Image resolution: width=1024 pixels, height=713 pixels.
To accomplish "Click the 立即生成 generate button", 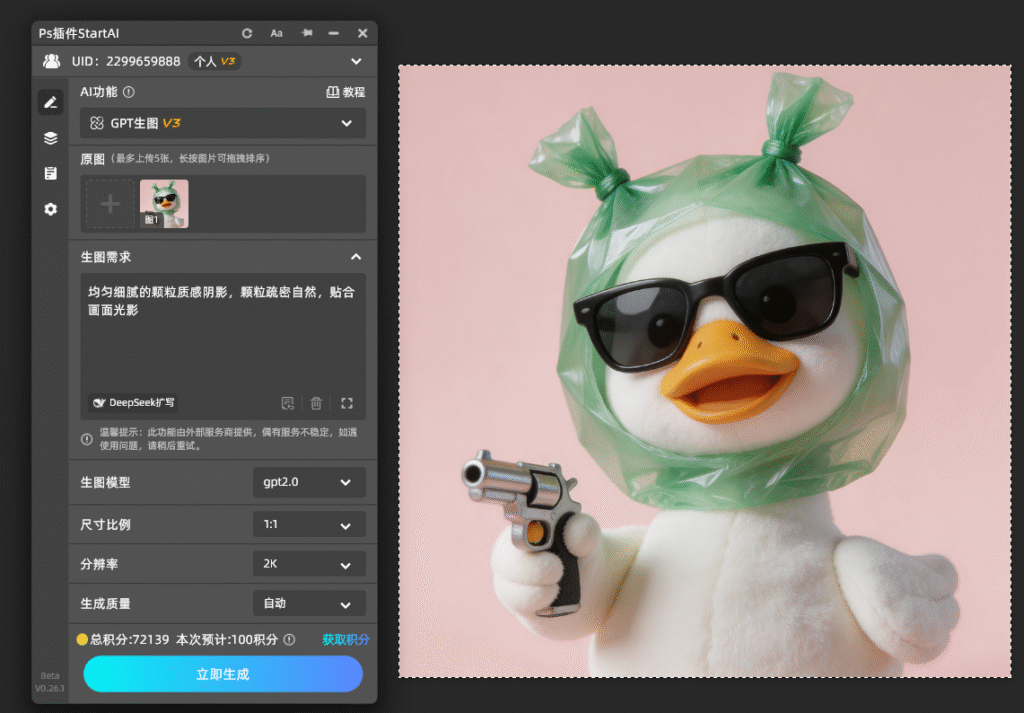I will 223,674.
